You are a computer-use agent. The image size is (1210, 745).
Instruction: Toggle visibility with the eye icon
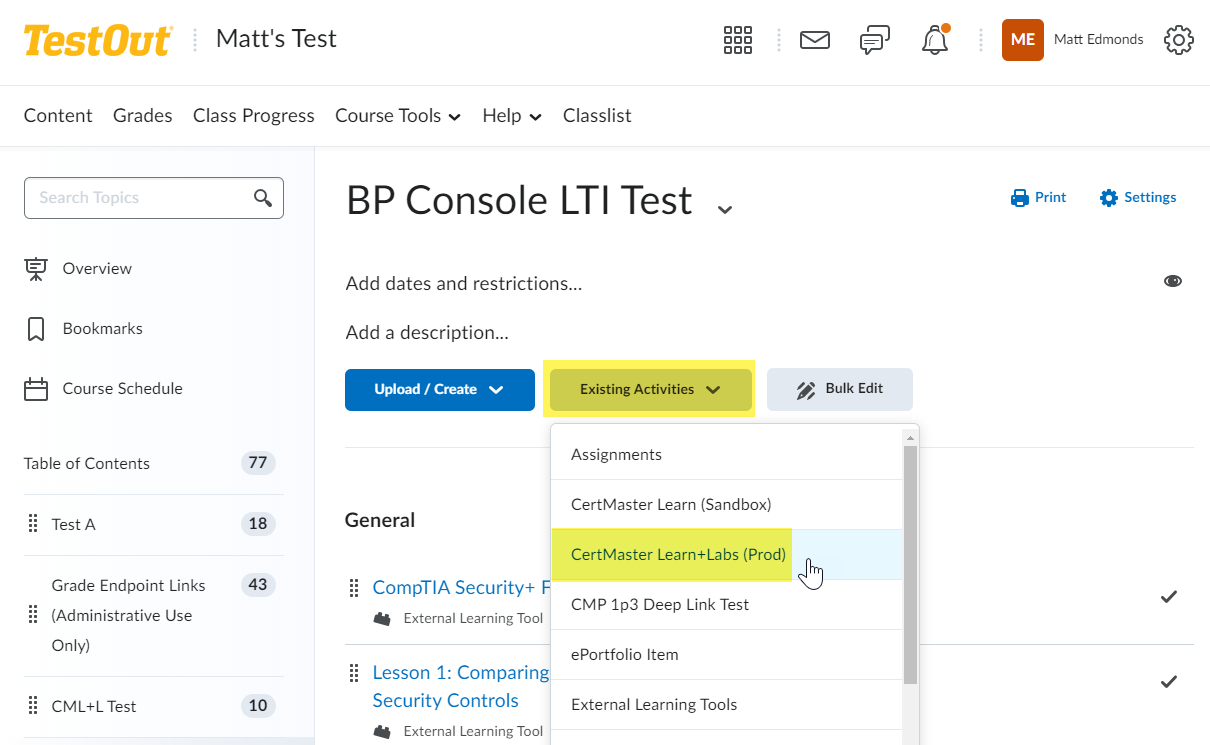tap(1172, 281)
